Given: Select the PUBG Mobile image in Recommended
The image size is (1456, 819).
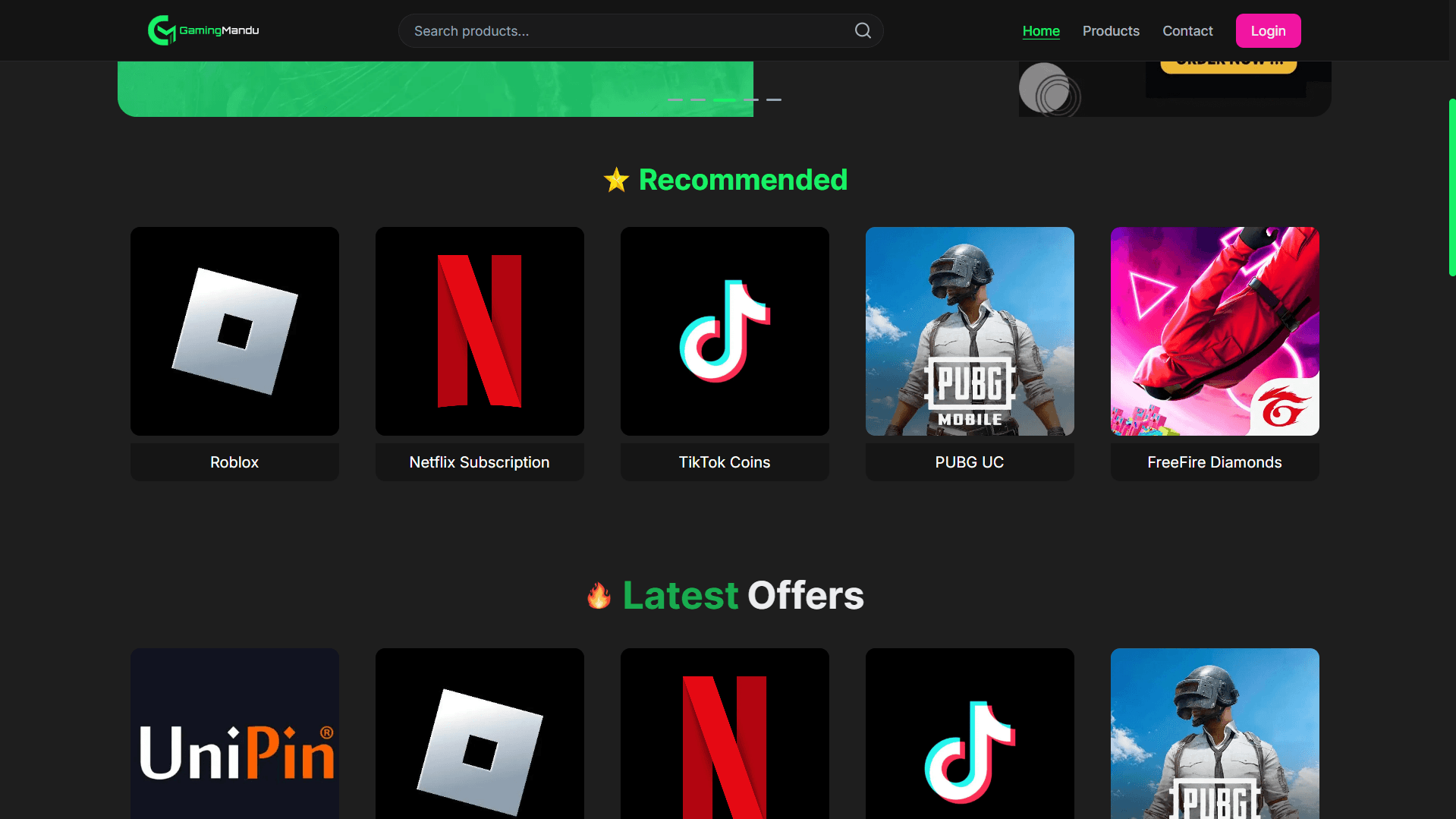Looking at the screenshot, I should [x=970, y=331].
